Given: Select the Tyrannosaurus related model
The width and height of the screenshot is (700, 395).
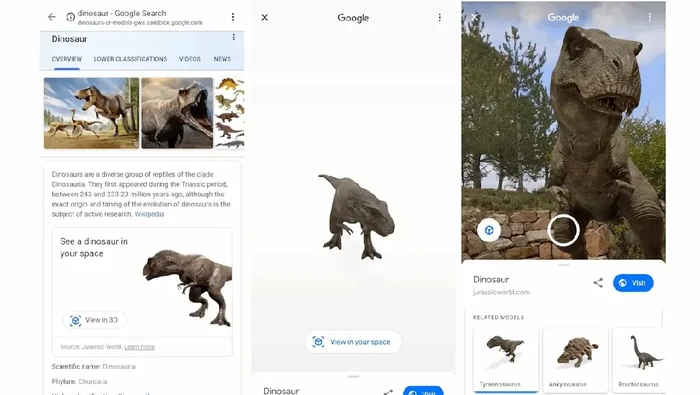Looking at the screenshot, I should click(506, 360).
